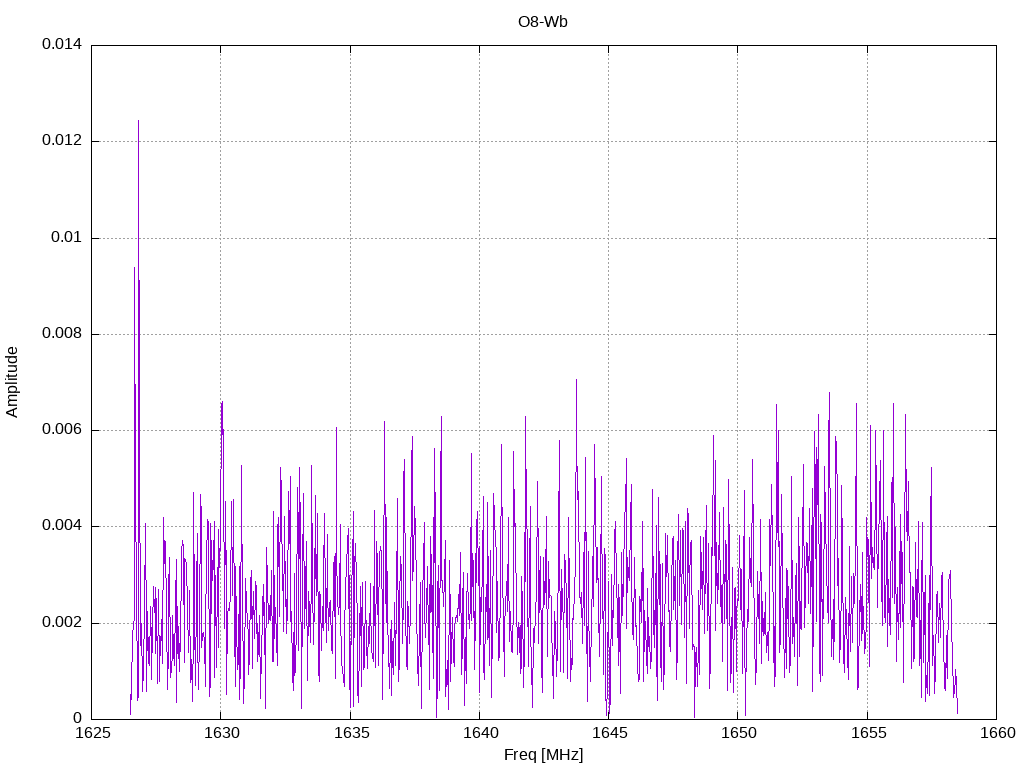Select the 1645 x-axis tick label
The width and height of the screenshot is (1024, 768).
tap(608, 733)
